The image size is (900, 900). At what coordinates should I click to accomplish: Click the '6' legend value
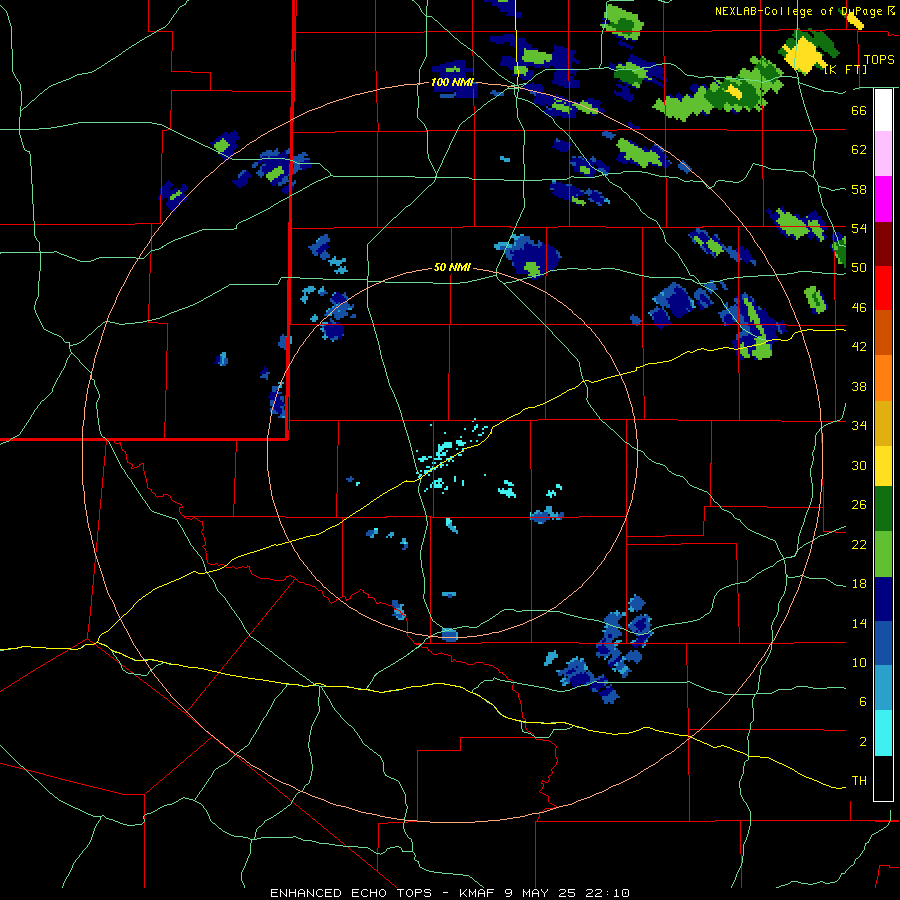click(862, 701)
